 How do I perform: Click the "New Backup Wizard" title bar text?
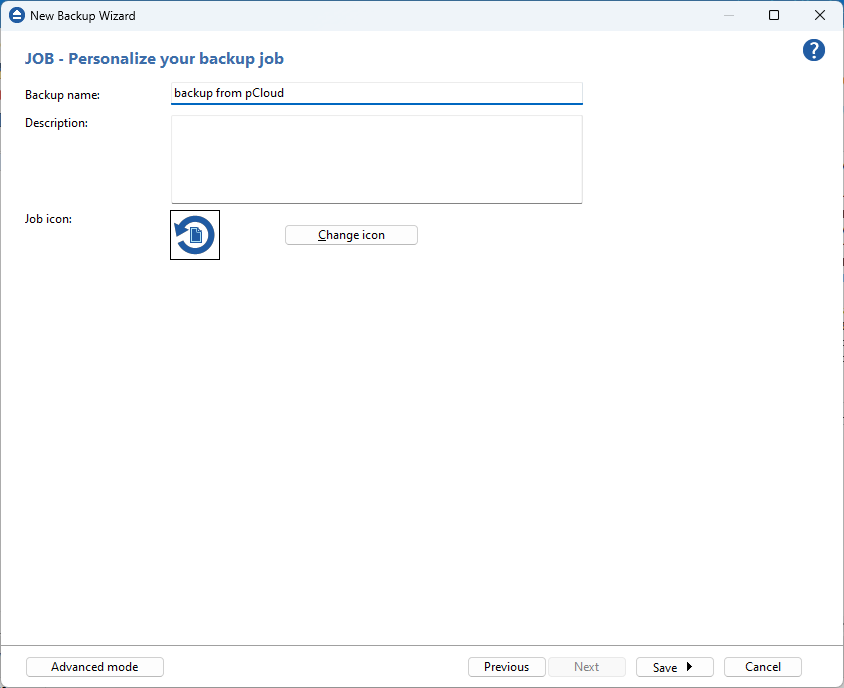point(83,16)
